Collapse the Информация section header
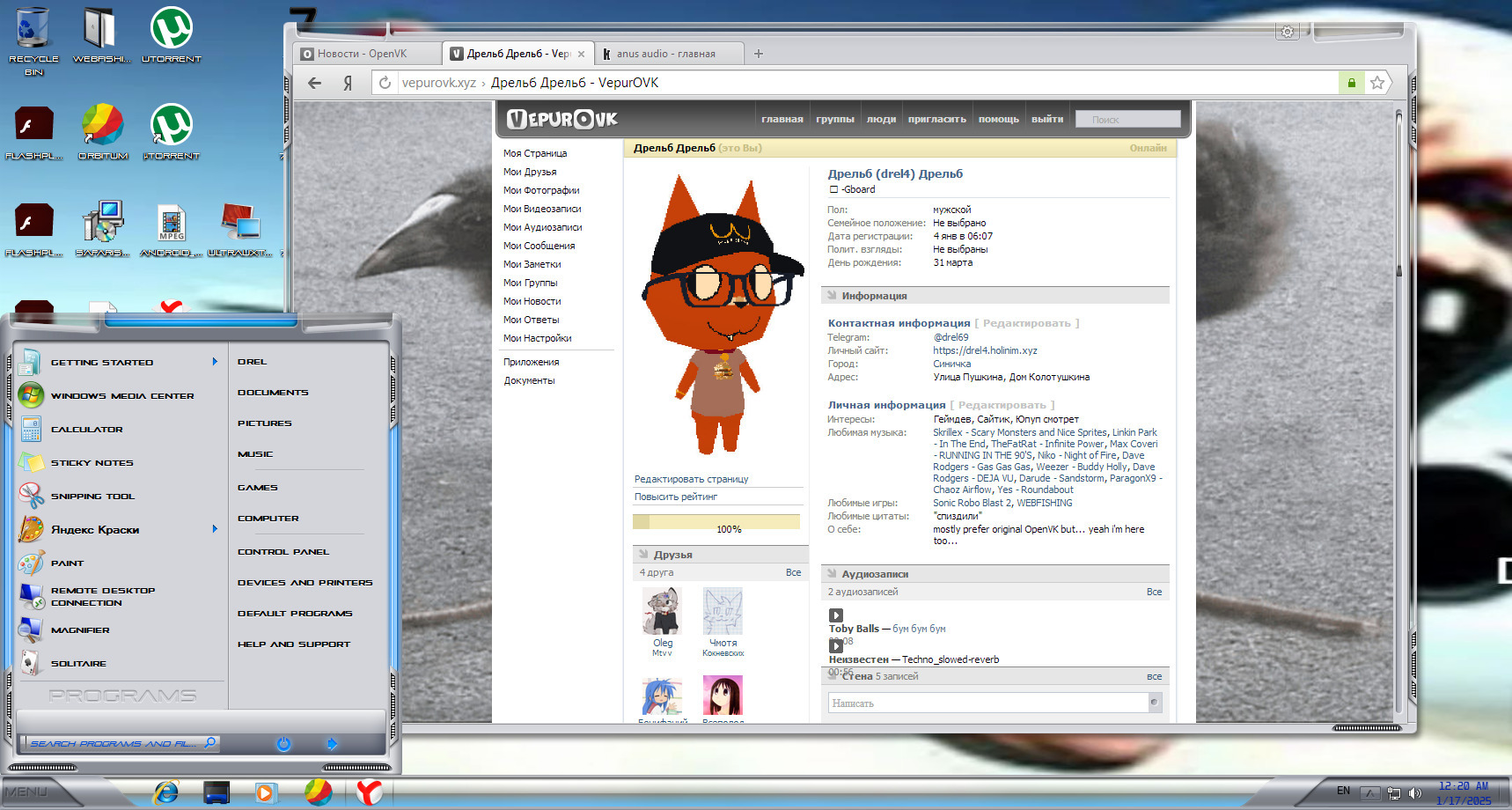This screenshot has width=1512, height=810. tap(995, 296)
